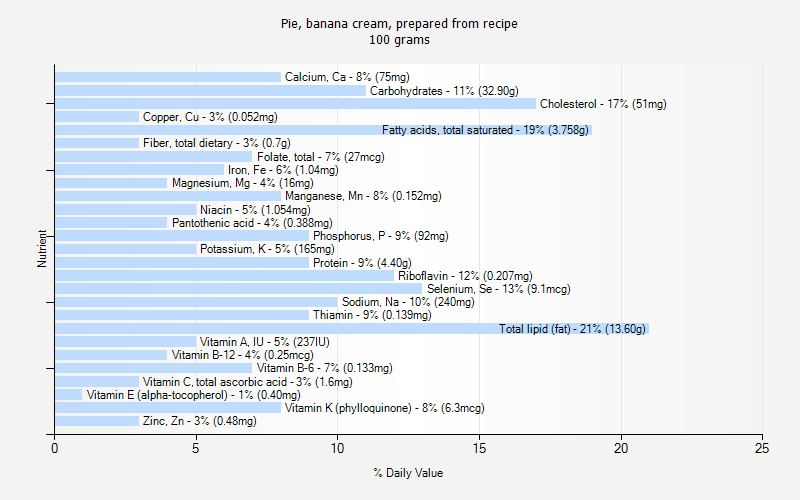
Task: Click 'Total lipid (fat) - 21% (13.60g)' label
Action: 572,329
